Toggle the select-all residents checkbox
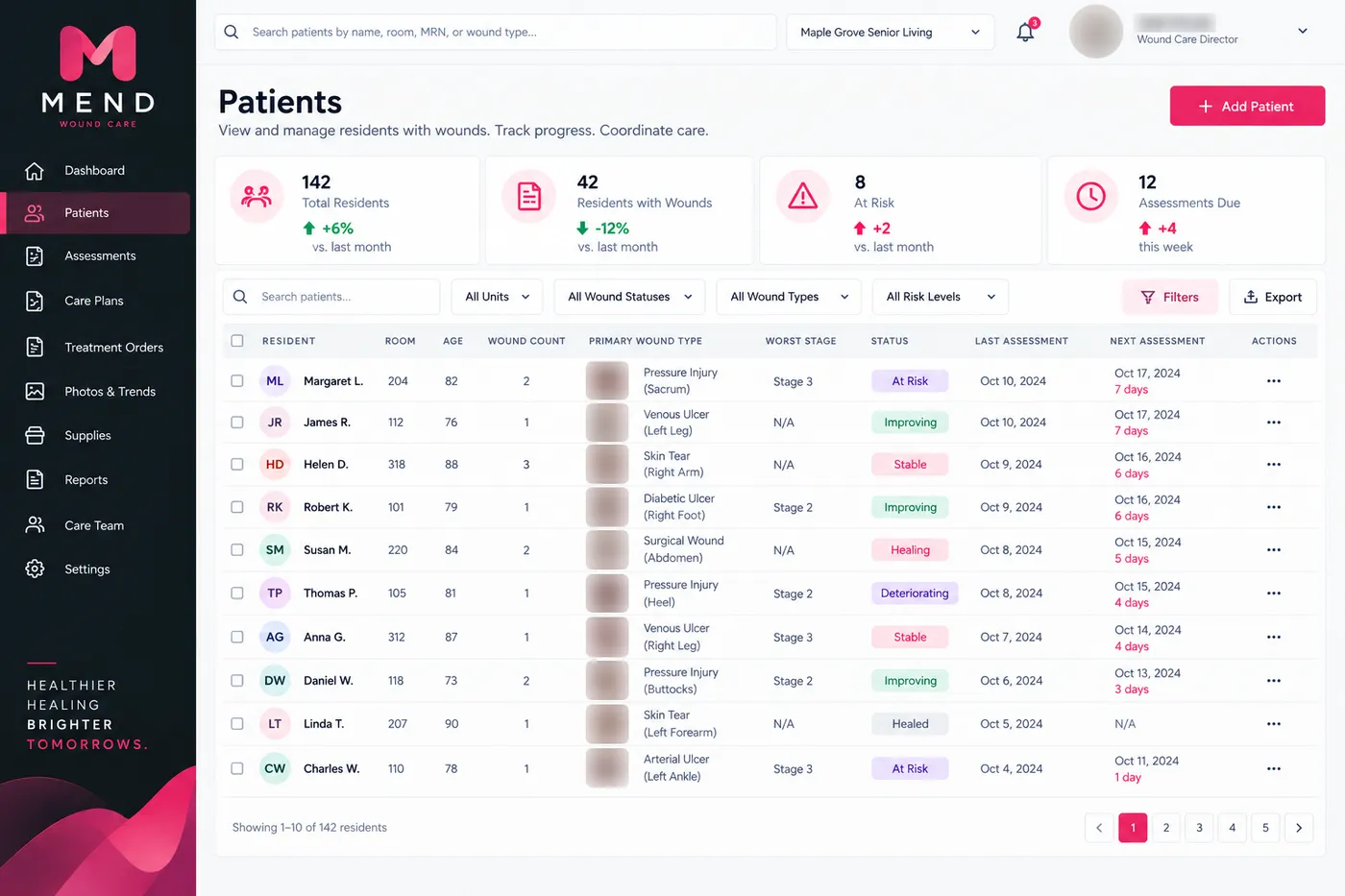1345x896 pixels. (237, 341)
